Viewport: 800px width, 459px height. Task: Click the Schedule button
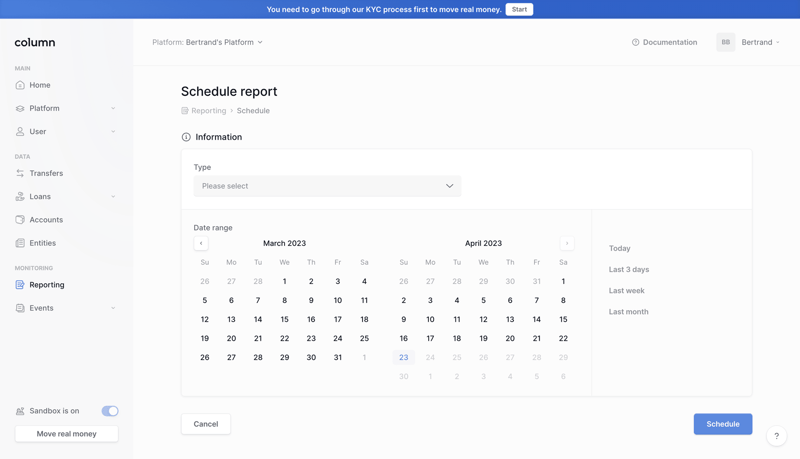[x=722, y=424]
